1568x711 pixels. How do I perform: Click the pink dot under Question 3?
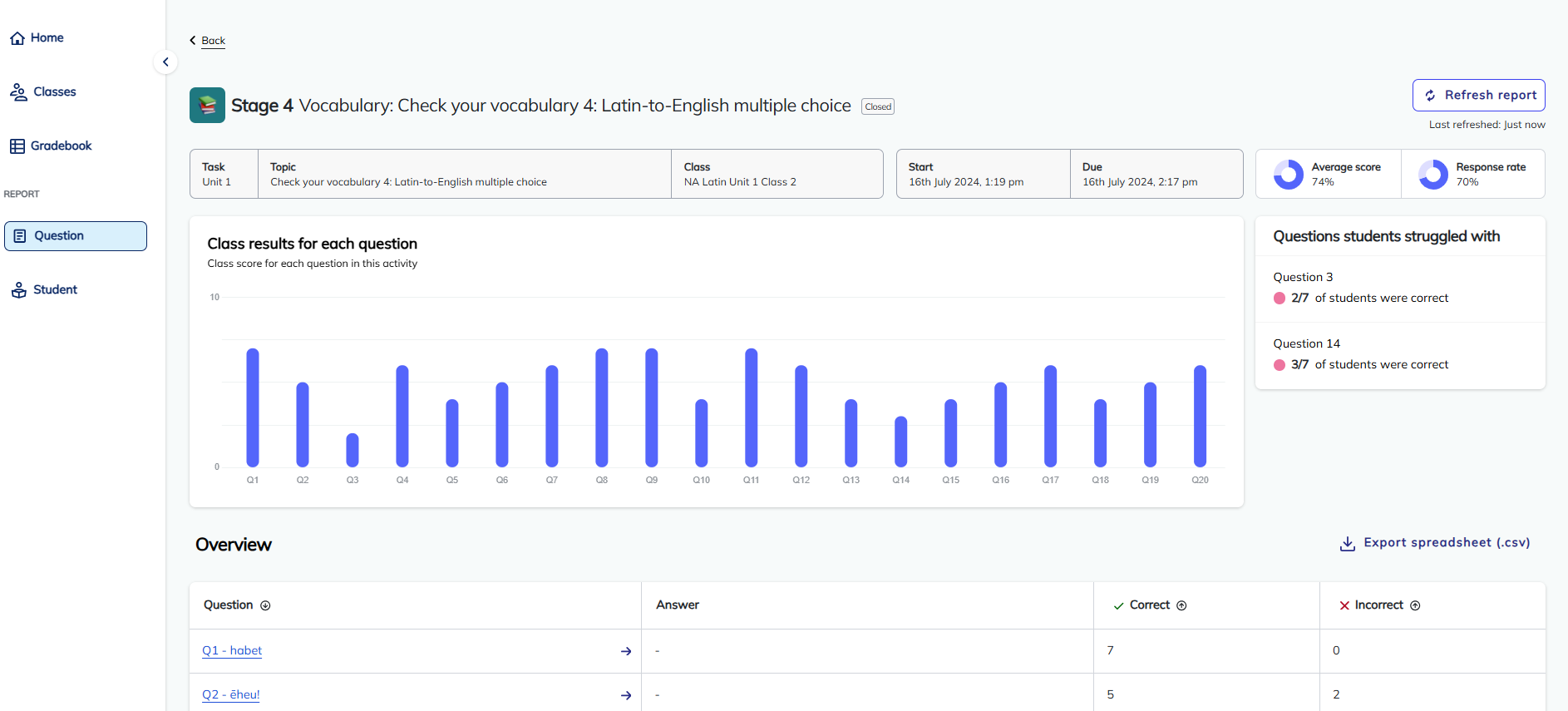[x=1280, y=299]
